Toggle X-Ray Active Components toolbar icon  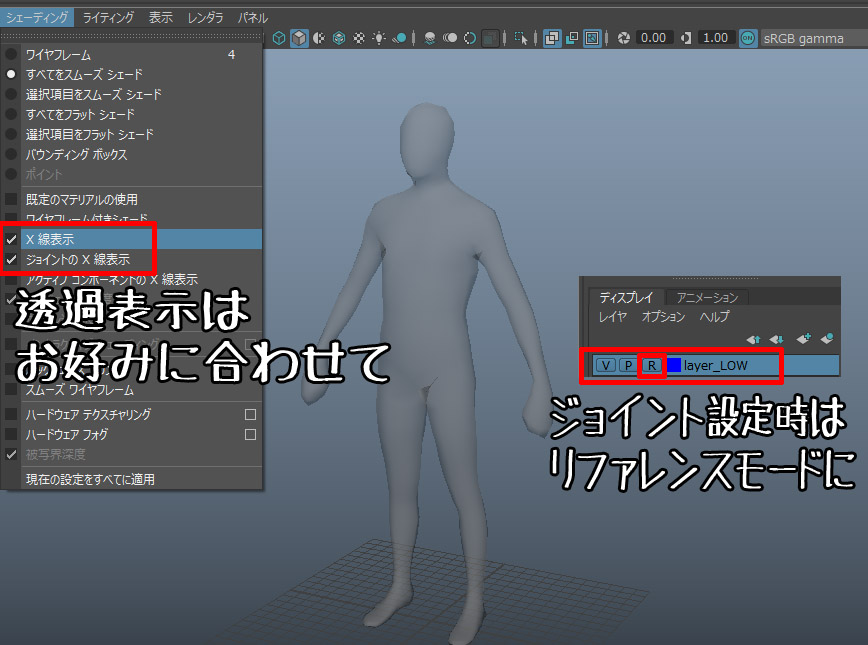572,38
